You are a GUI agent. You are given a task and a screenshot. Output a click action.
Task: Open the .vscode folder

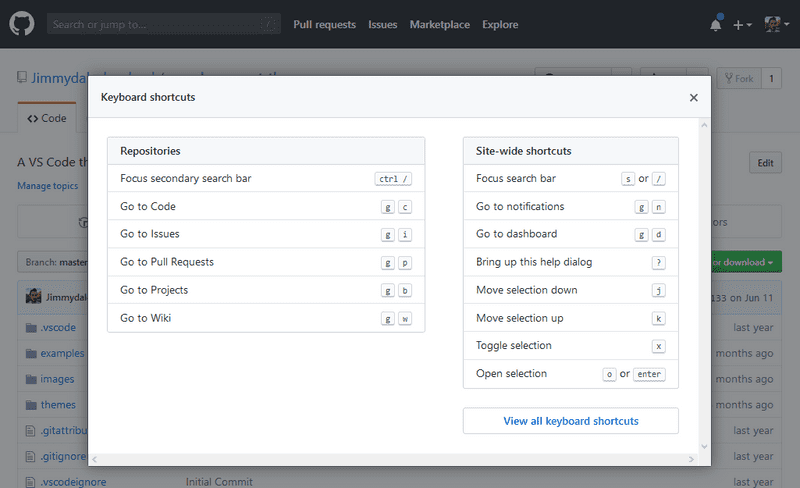[x=58, y=328]
